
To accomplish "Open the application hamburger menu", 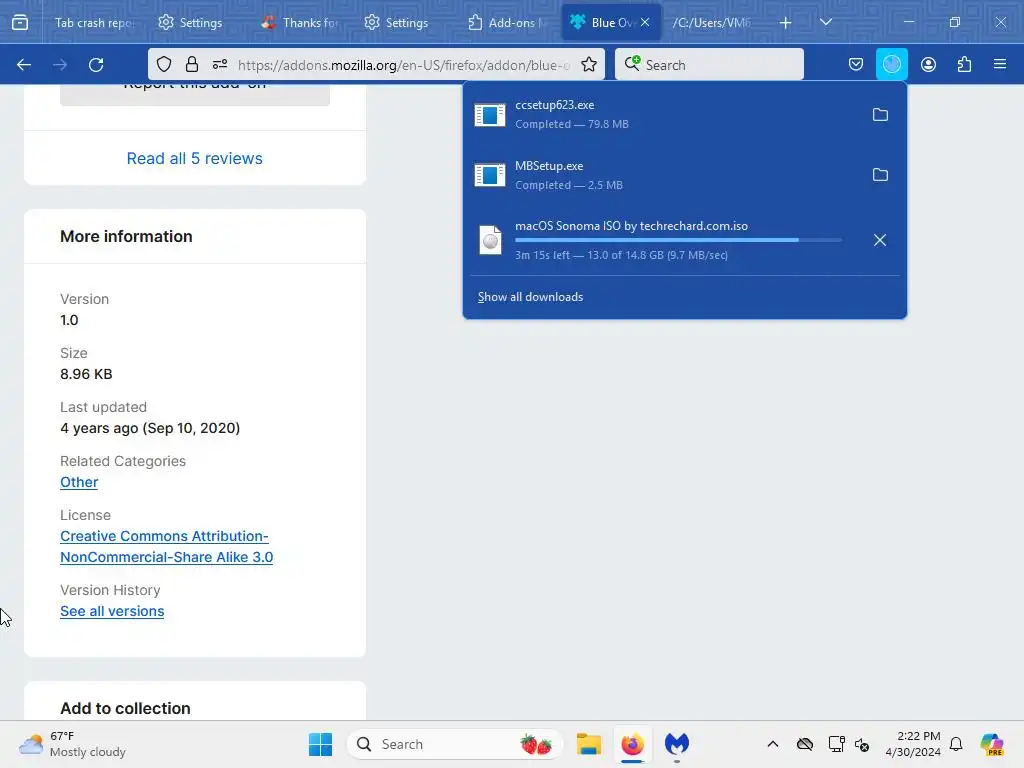I will coord(1000,64).
